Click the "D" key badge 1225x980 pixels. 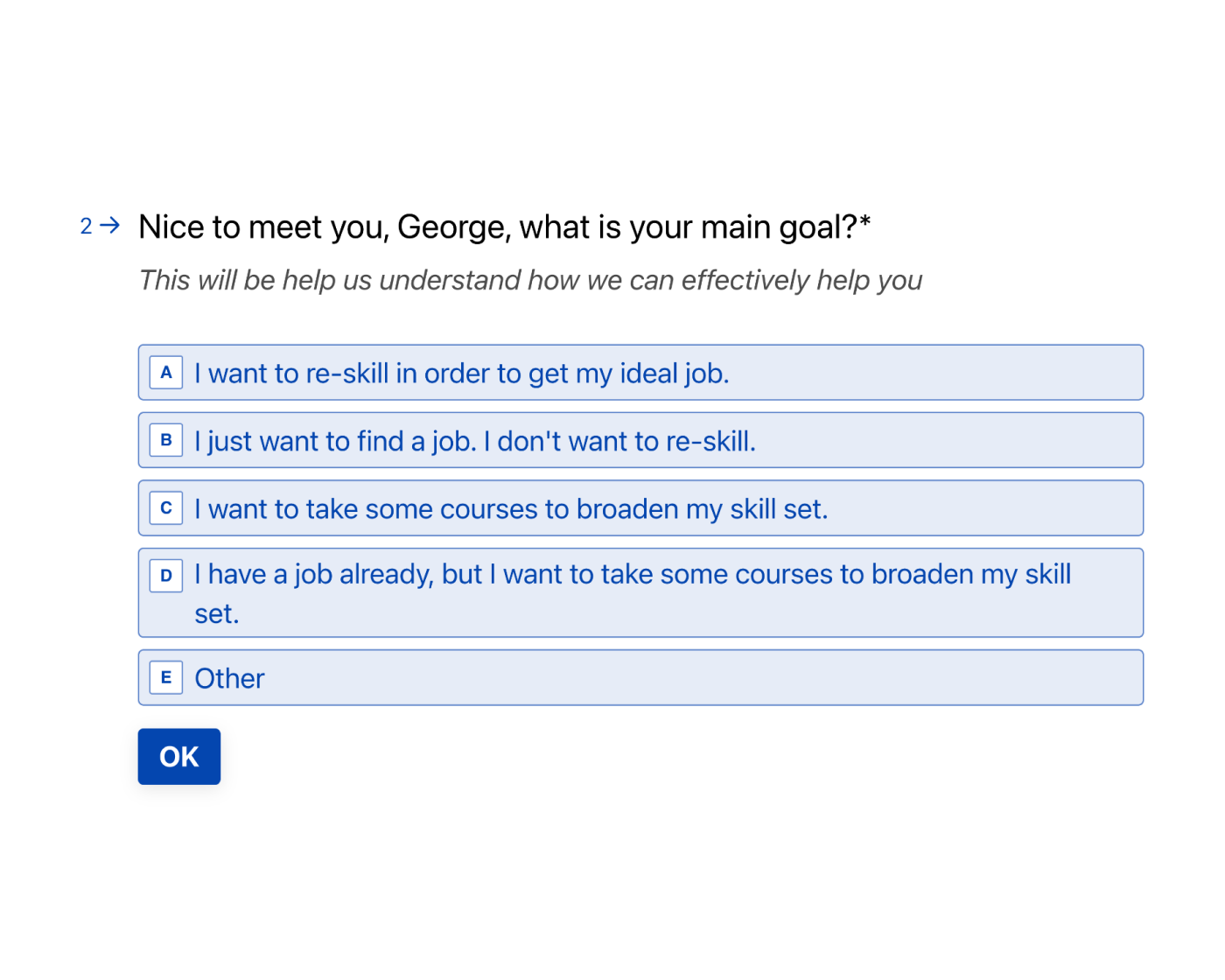coord(166,576)
